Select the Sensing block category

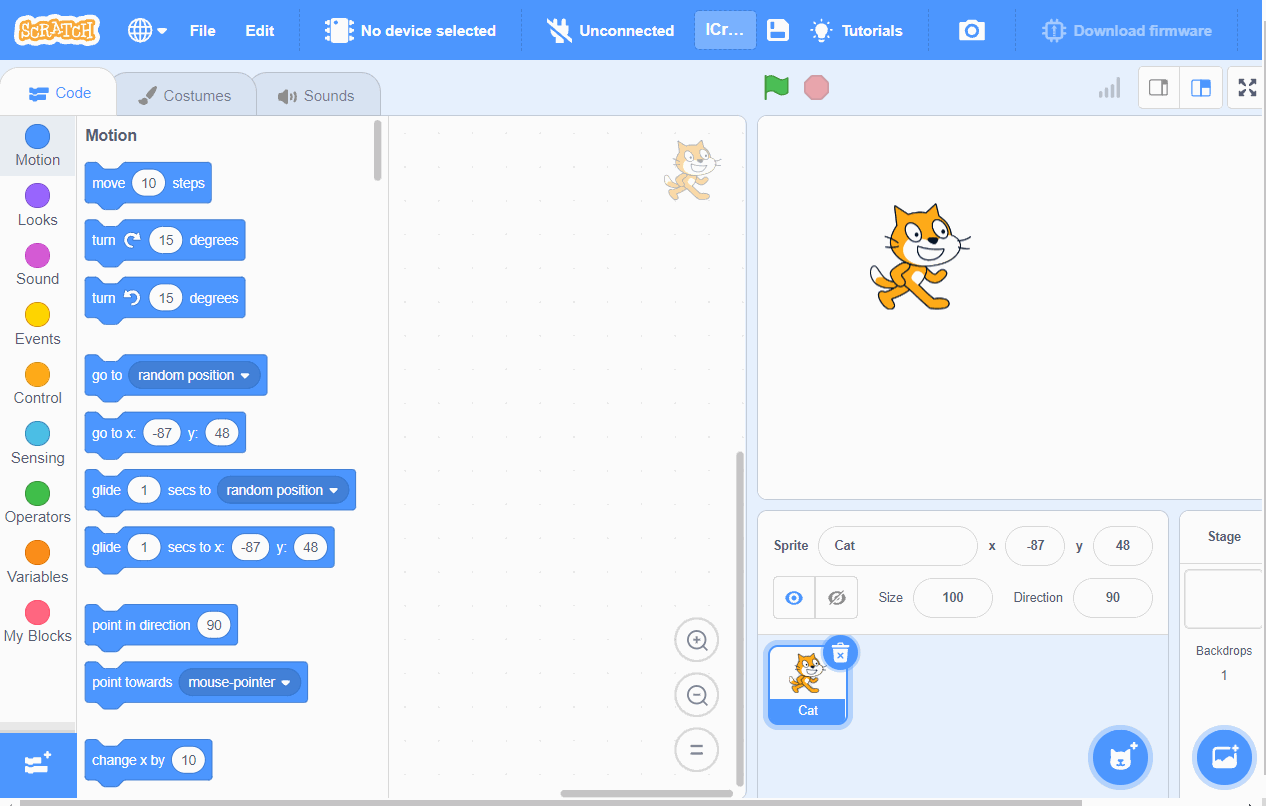point(37,443)
